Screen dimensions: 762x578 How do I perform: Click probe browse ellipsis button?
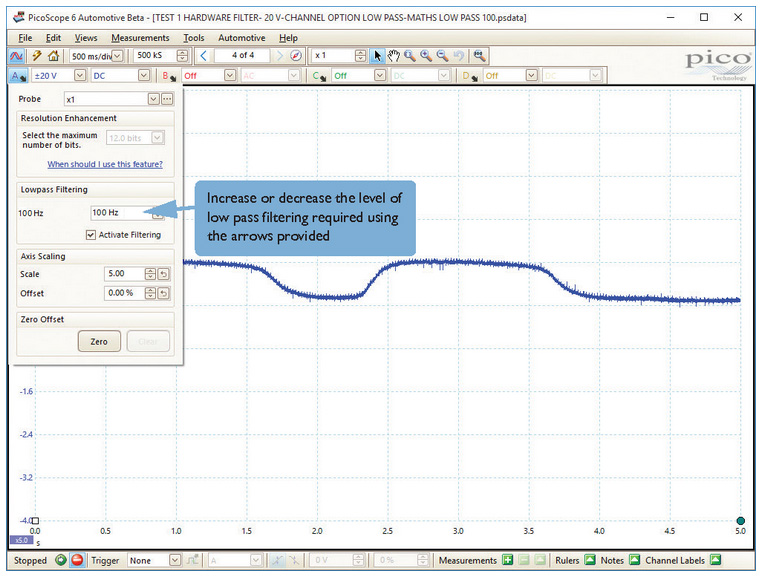pos(167,99)
